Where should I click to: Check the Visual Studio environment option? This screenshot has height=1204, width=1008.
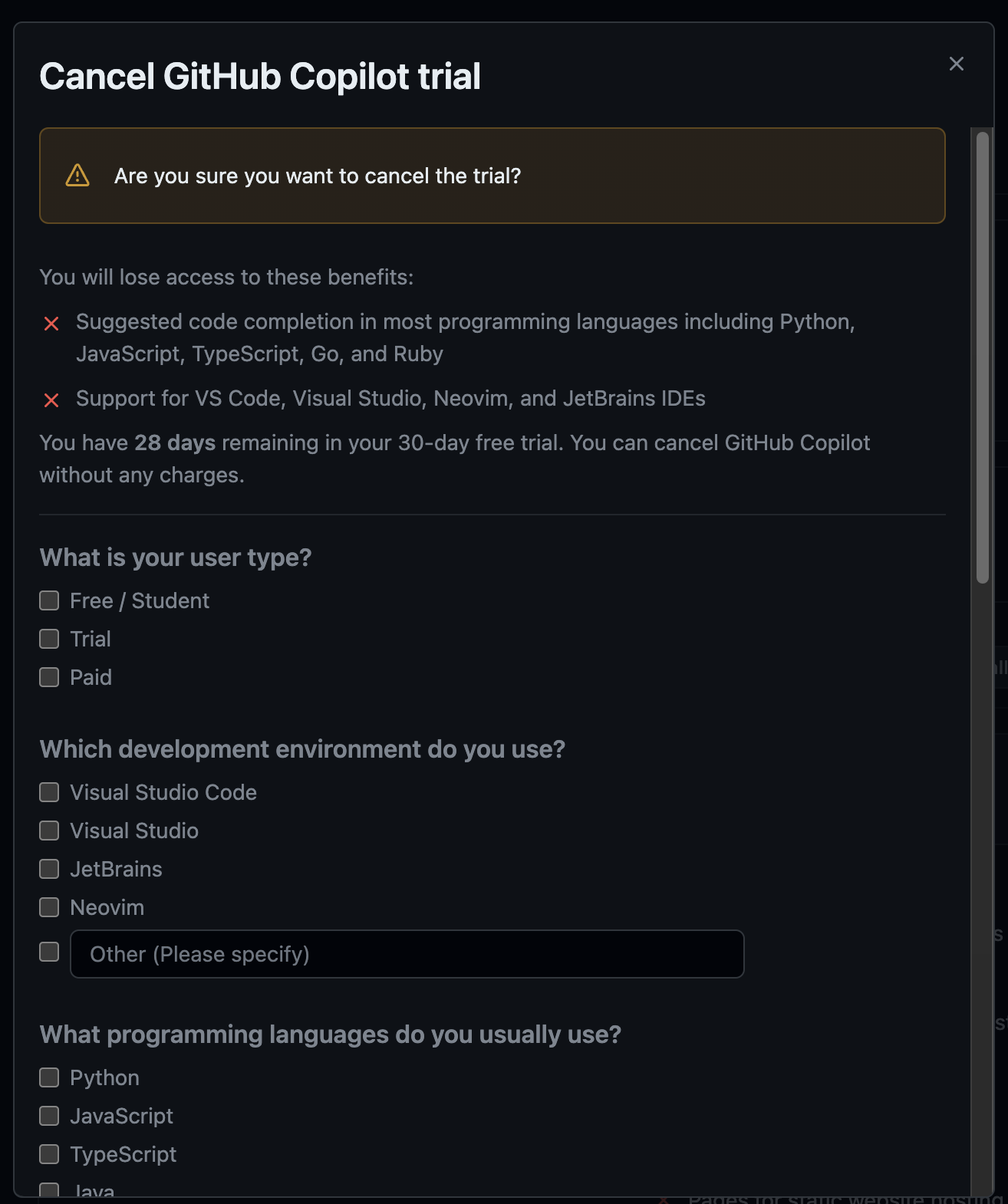[x=49, y=831]
